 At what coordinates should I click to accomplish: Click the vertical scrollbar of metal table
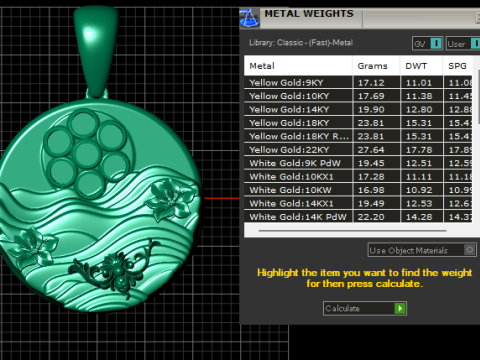pos(479,97)
